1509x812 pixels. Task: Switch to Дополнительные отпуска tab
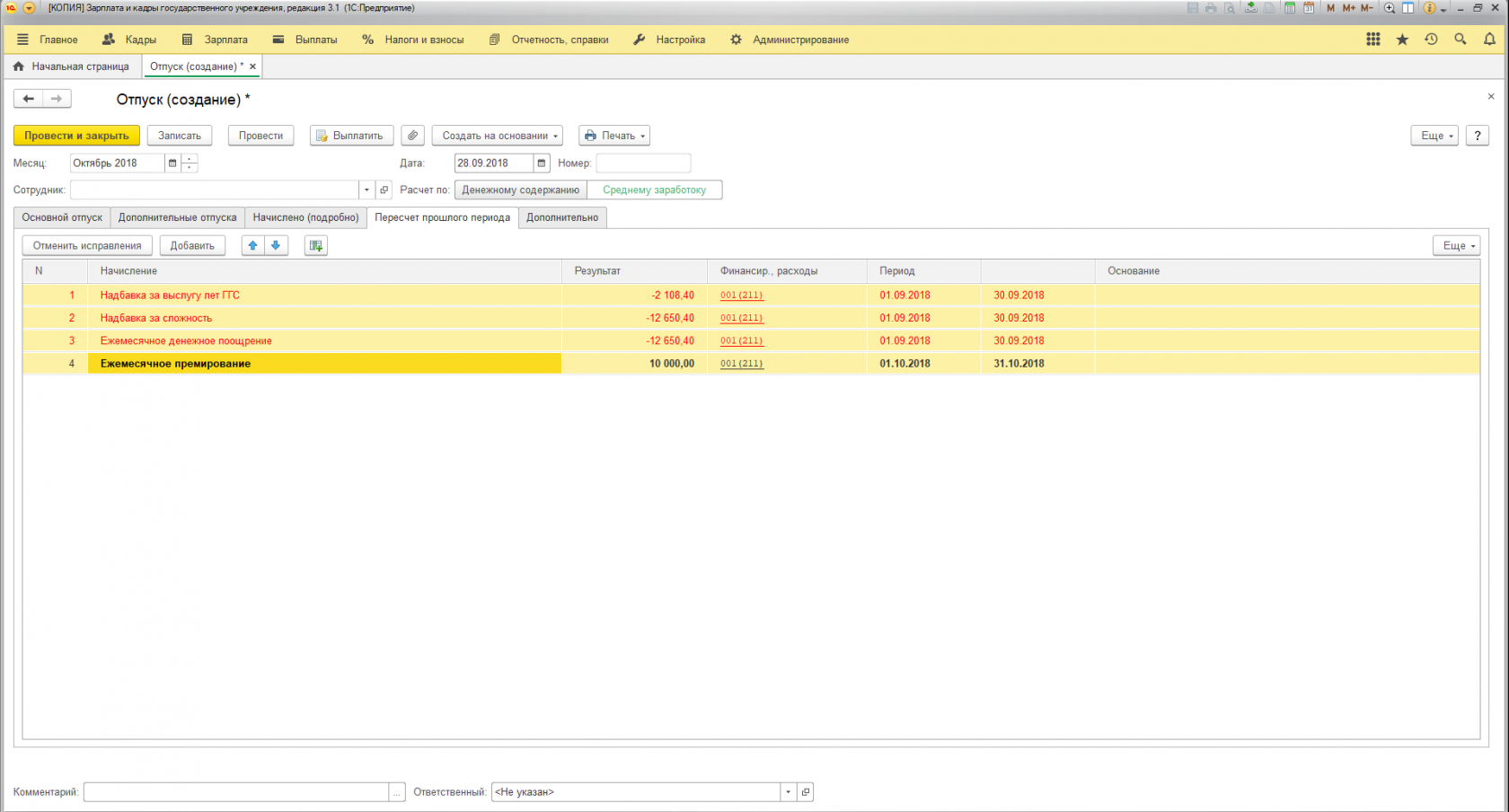(177, 217)
